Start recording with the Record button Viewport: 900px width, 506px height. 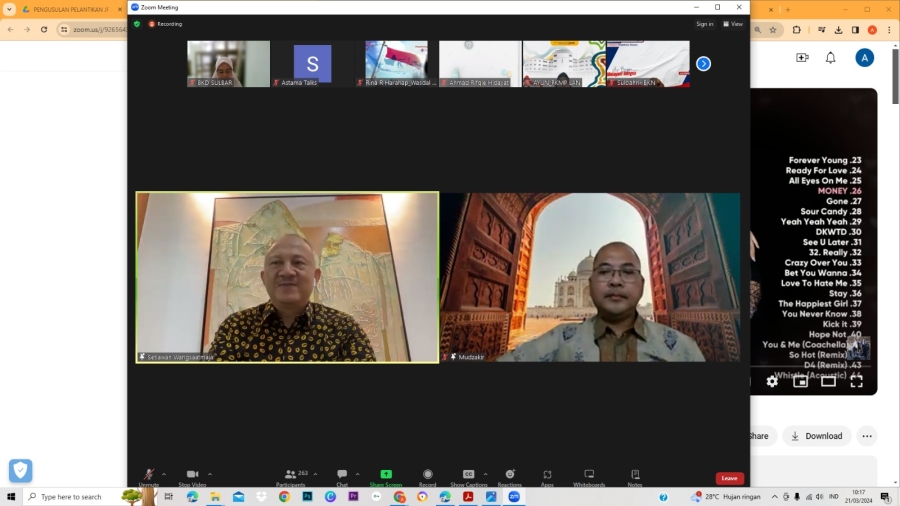pos(428,476)
